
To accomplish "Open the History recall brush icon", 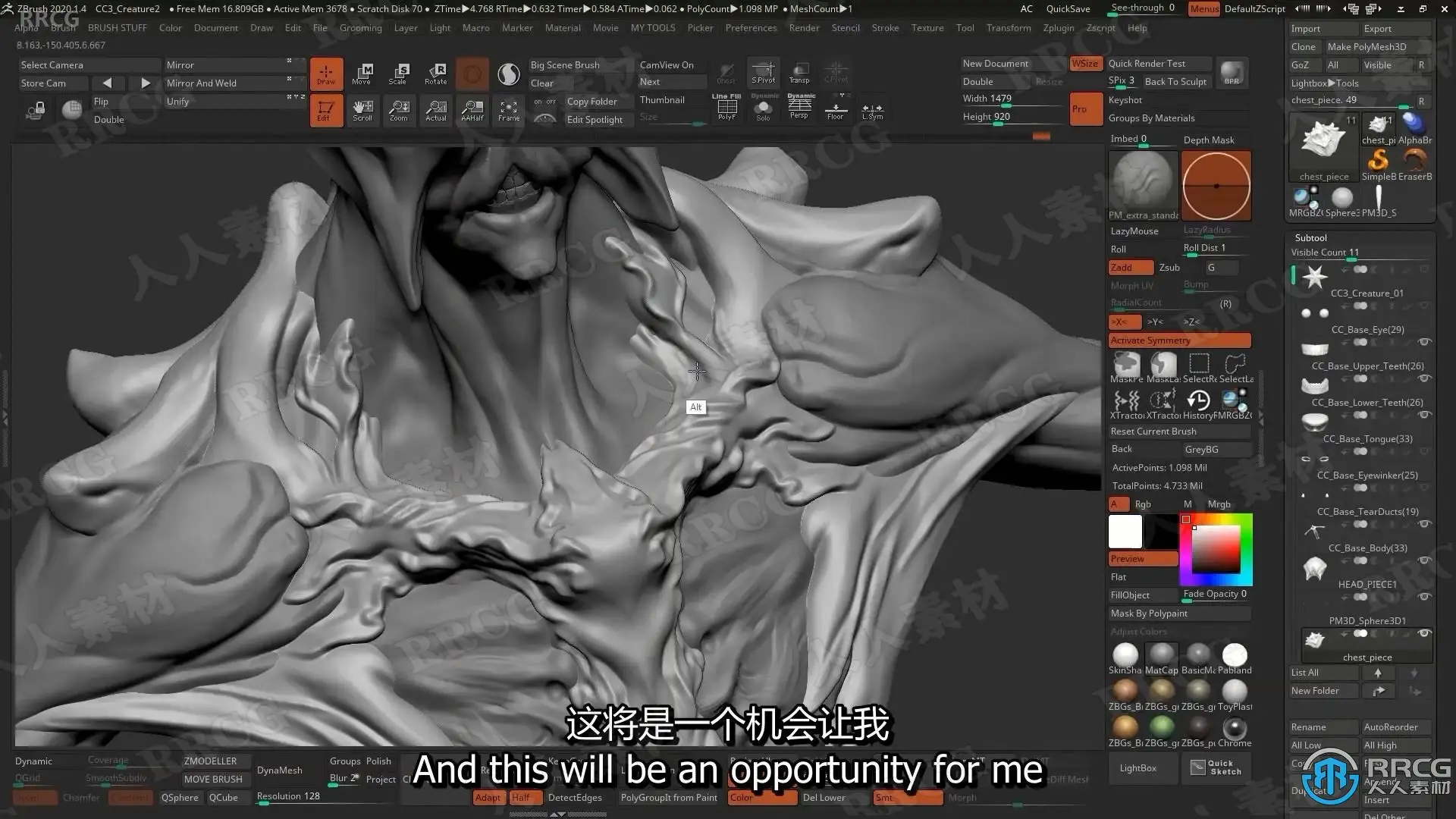I will [1199, 403].
